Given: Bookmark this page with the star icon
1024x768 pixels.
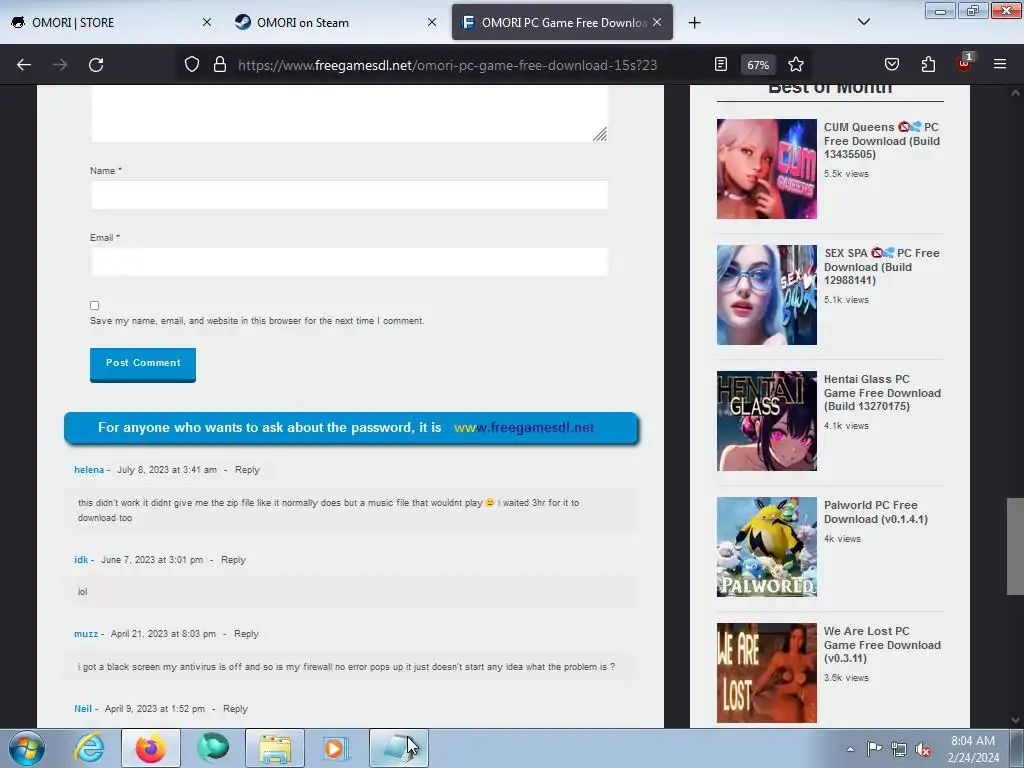Looking at the screenshot, I should (x=795, y=65).
